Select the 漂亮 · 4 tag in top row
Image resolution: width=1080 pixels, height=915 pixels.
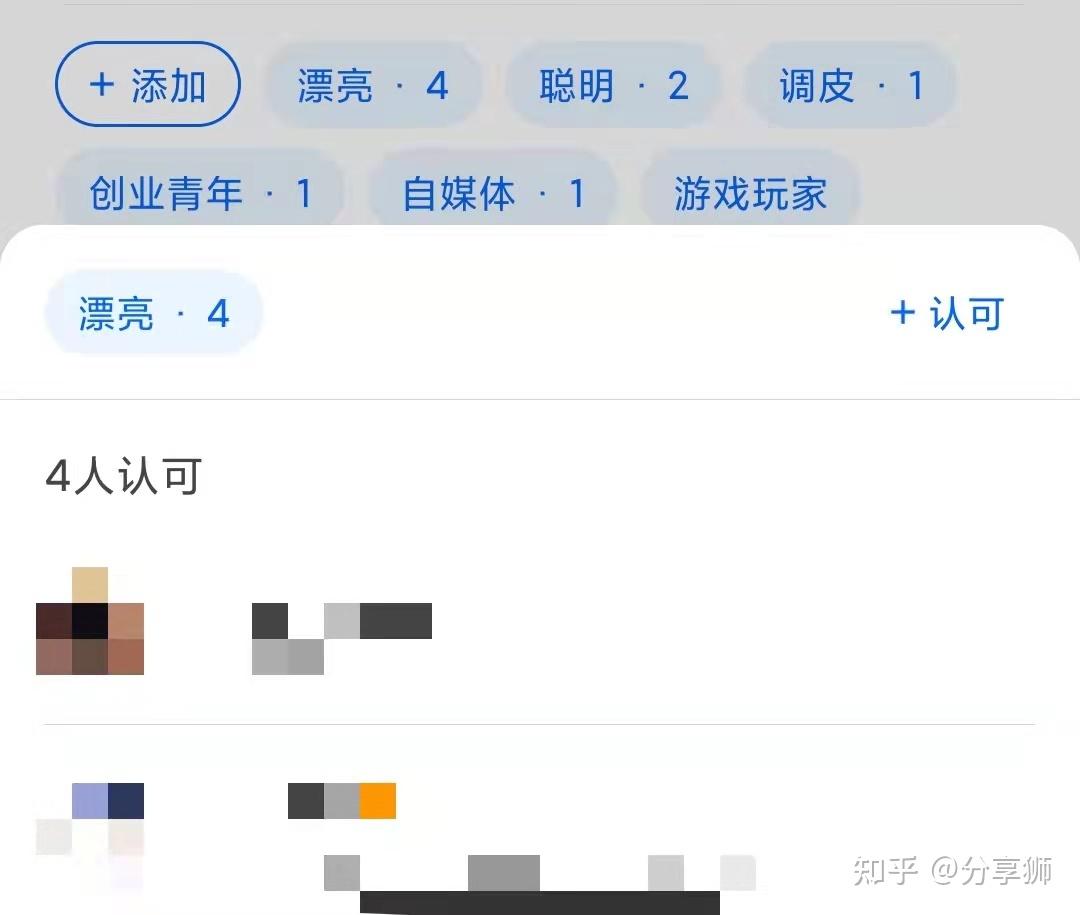(373, 85)
